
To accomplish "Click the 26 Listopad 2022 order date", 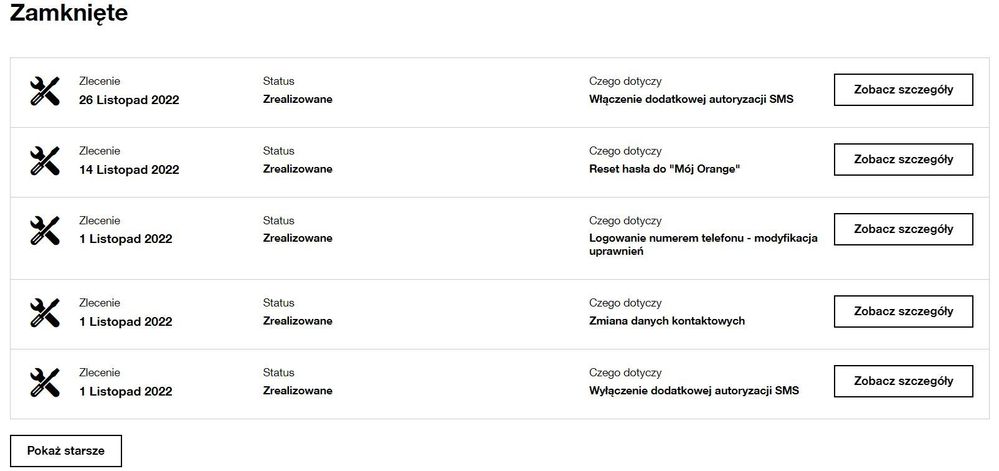I will pyautogui.click(x=129, y=100).
